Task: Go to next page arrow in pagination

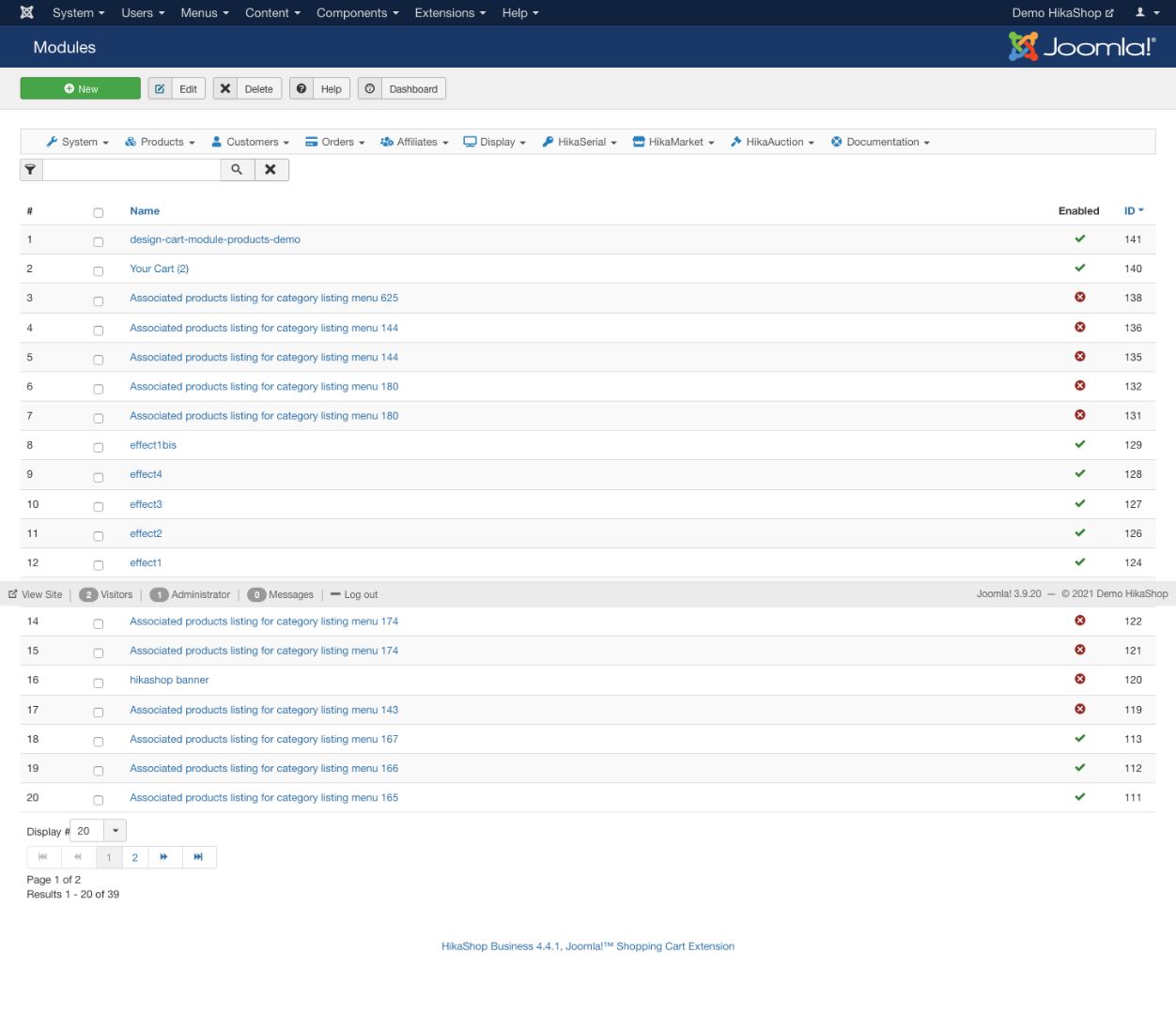Action: [x=164, y=857]
